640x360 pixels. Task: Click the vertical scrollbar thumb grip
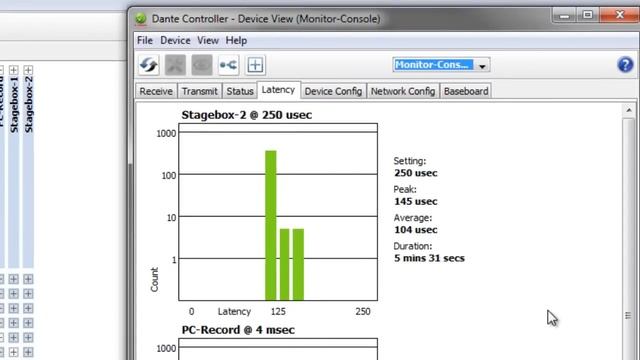click(628, 316)
